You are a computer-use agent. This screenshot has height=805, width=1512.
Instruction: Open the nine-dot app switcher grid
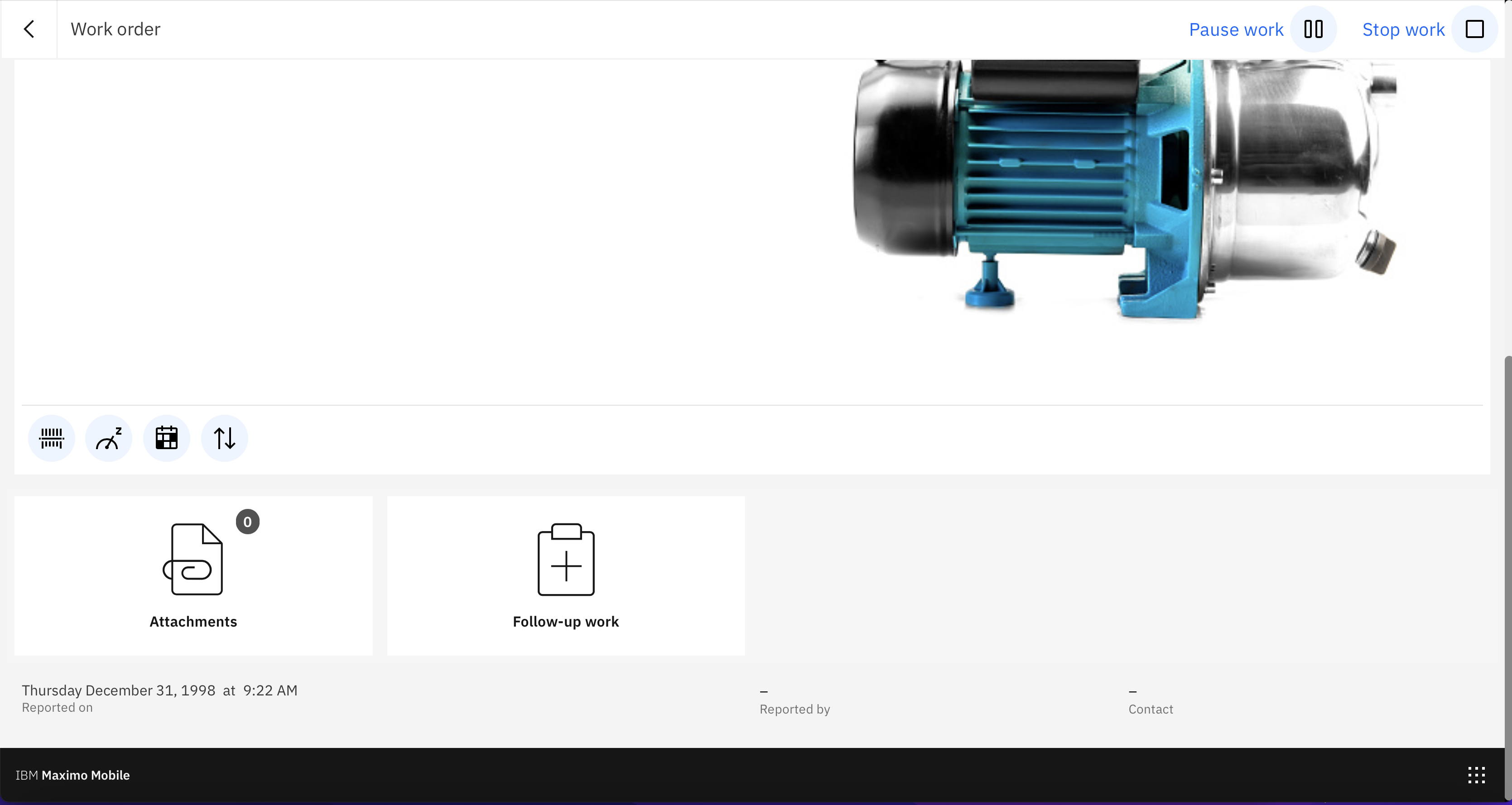(1476, 775)
